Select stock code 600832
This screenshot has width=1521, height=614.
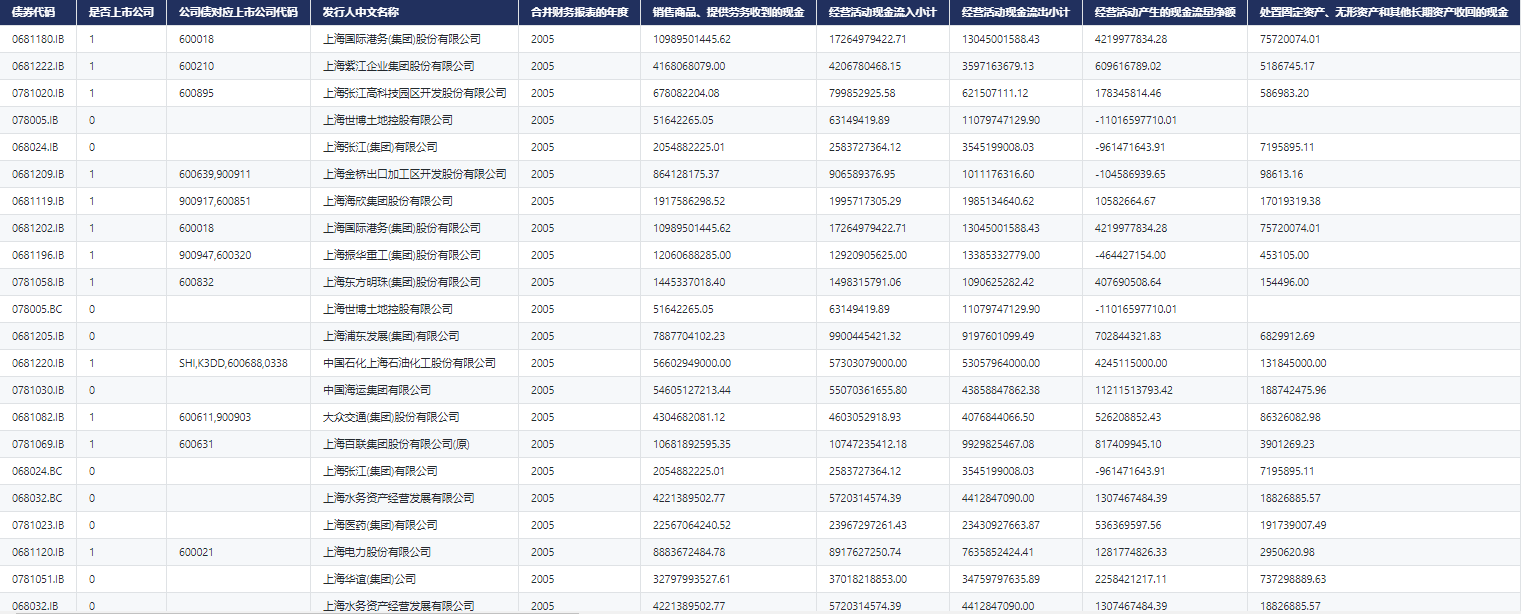coord(197,282)
